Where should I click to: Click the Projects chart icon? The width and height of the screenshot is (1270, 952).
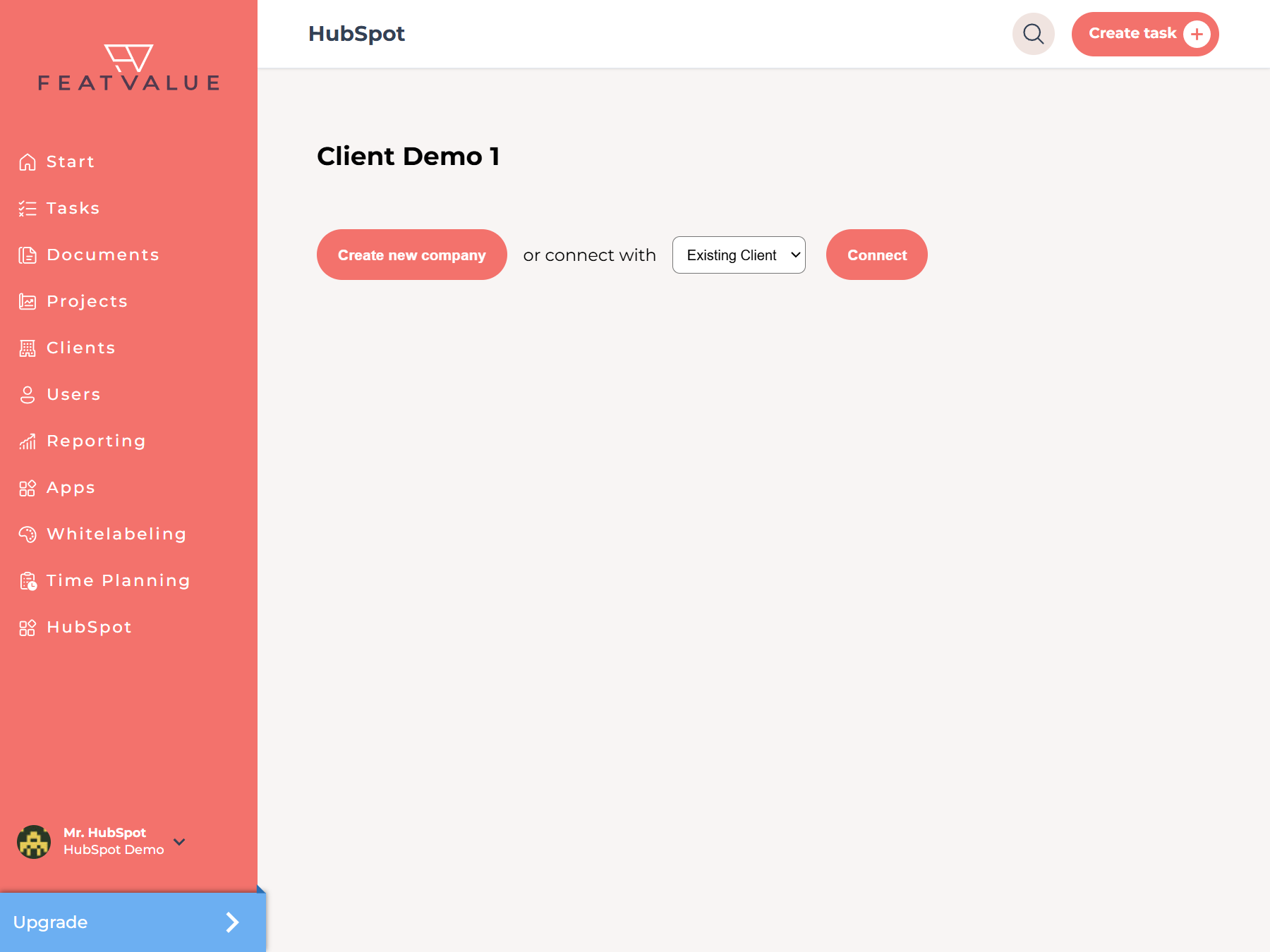click(28, 302)
